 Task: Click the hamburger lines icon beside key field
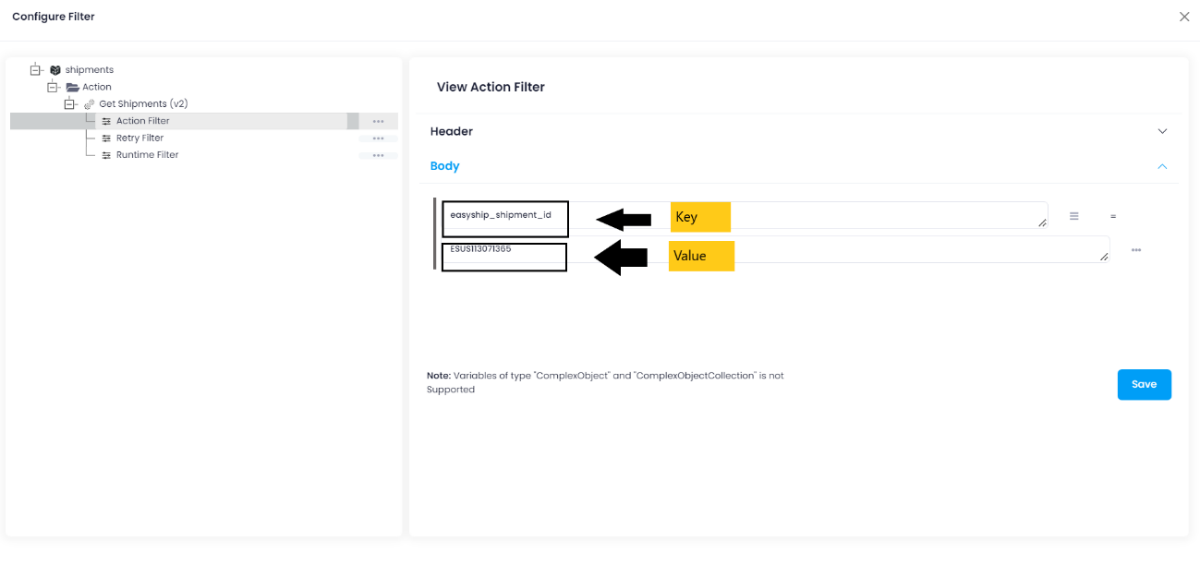click(1074, 216)
